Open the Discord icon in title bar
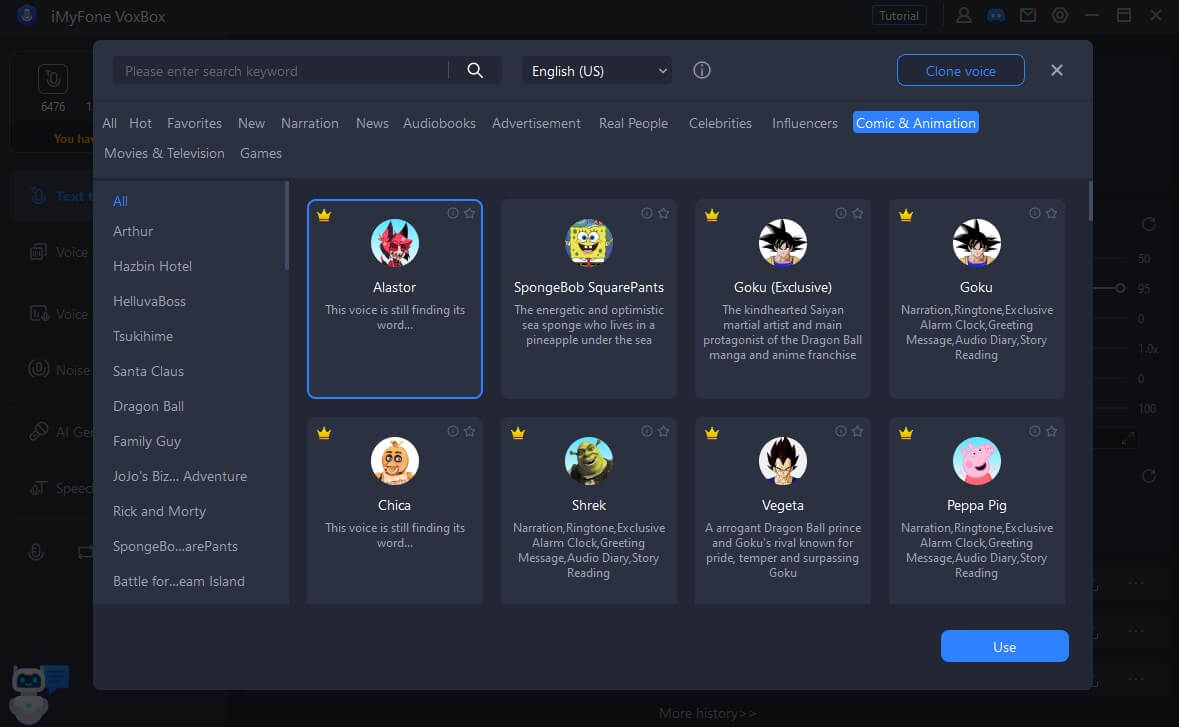The height and width of the screenshot is (727, 1179). coord(996,15)
